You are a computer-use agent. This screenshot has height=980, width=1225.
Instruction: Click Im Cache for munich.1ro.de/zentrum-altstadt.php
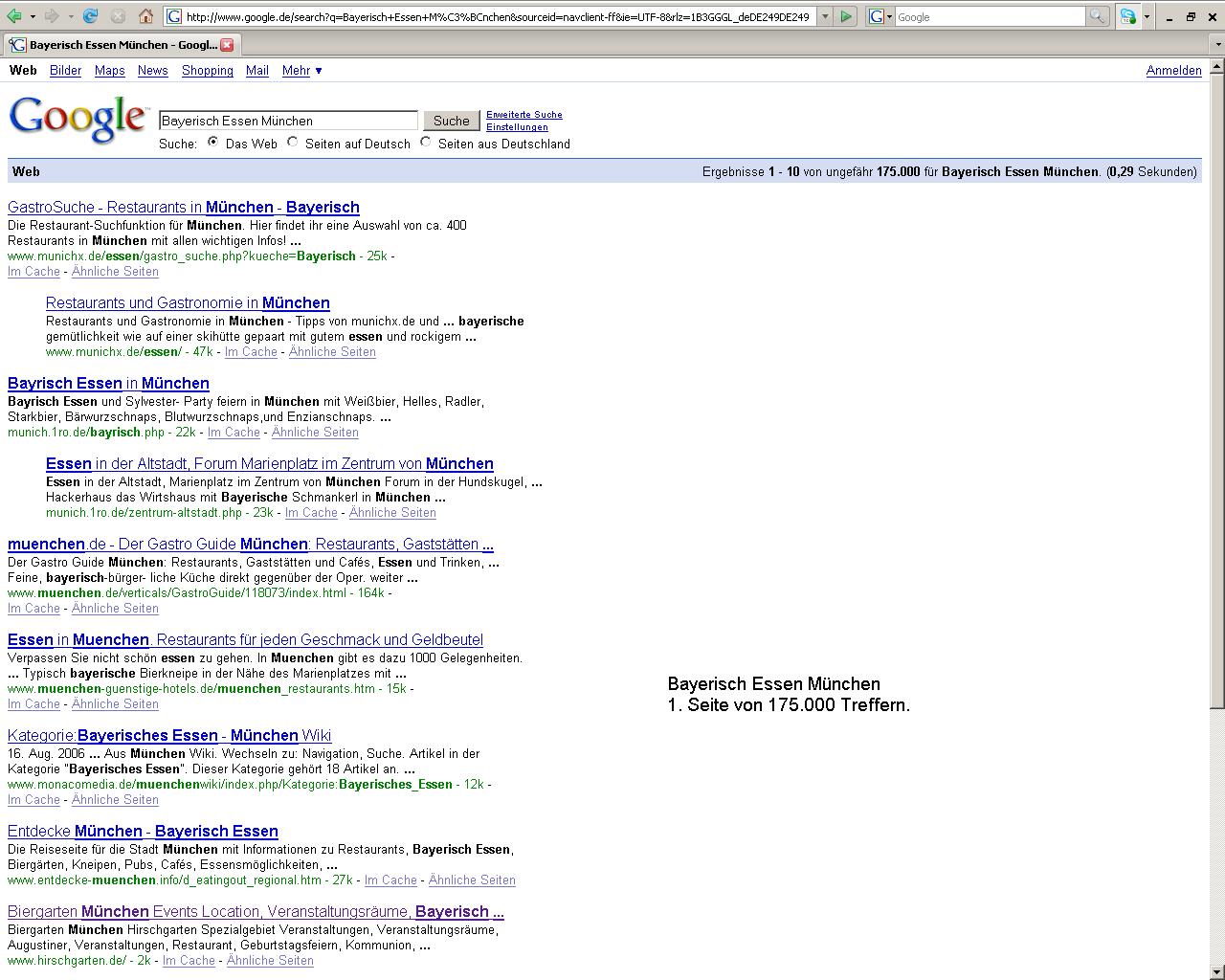coord(311,513)
